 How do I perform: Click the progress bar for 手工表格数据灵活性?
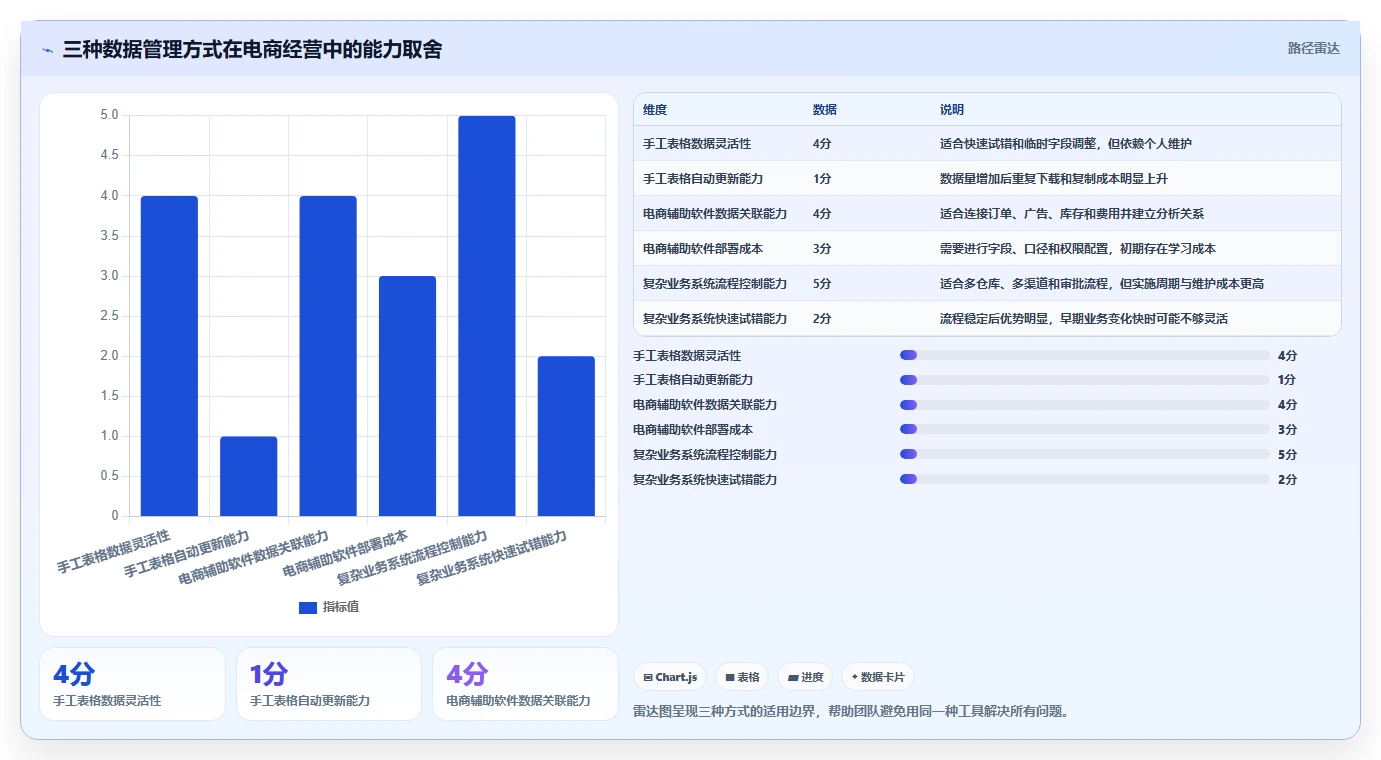(x=1085, y=355)
